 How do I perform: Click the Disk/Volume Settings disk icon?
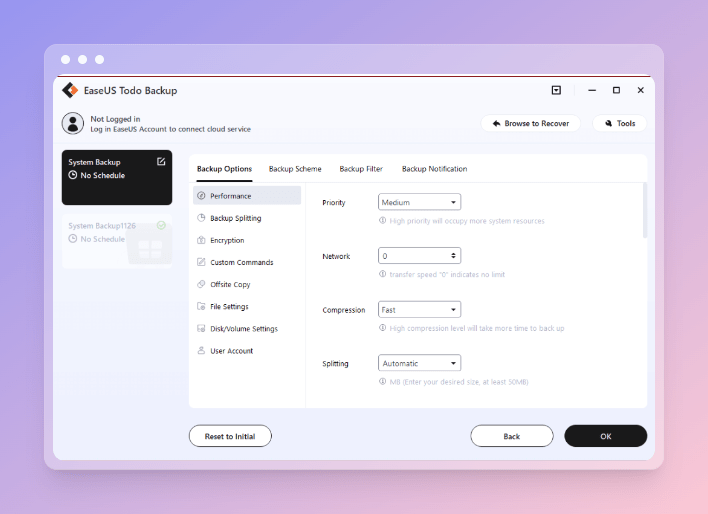[x=201, y=328]
